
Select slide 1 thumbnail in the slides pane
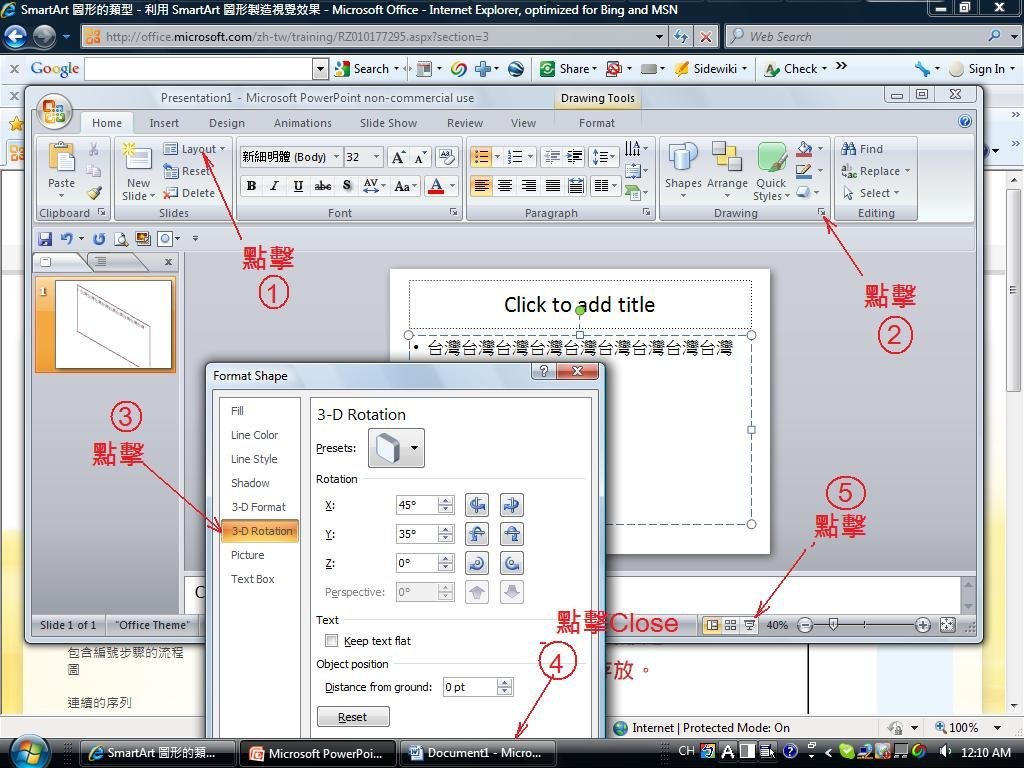pos(113,325)
